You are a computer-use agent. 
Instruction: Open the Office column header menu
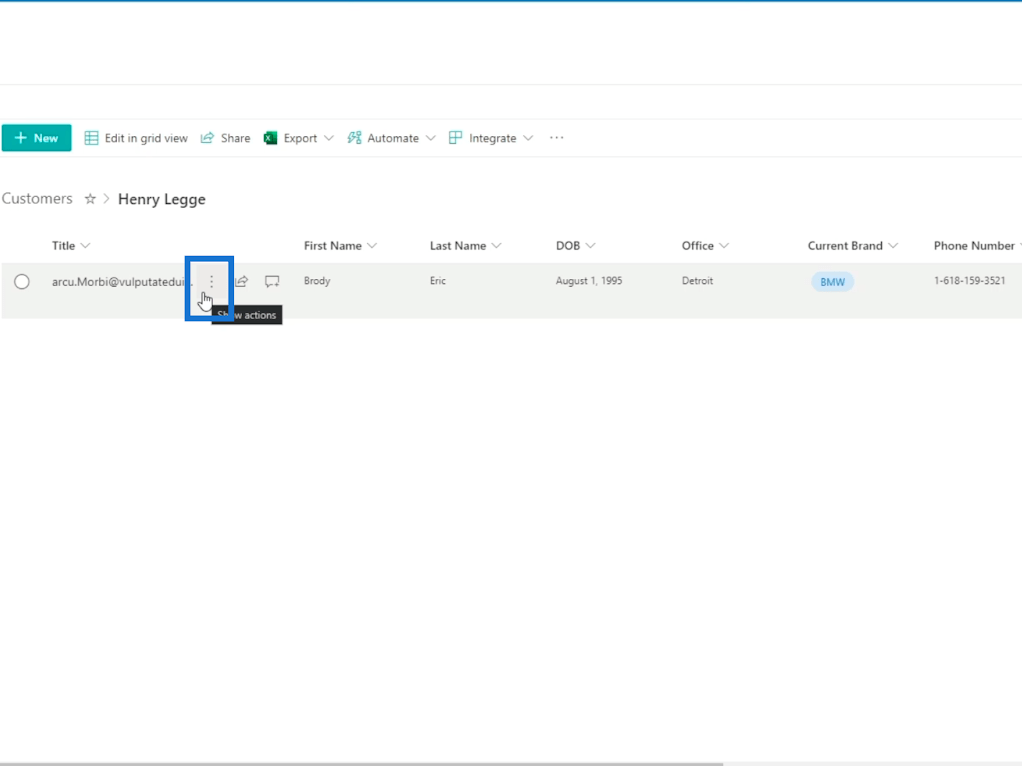[705, 246]
